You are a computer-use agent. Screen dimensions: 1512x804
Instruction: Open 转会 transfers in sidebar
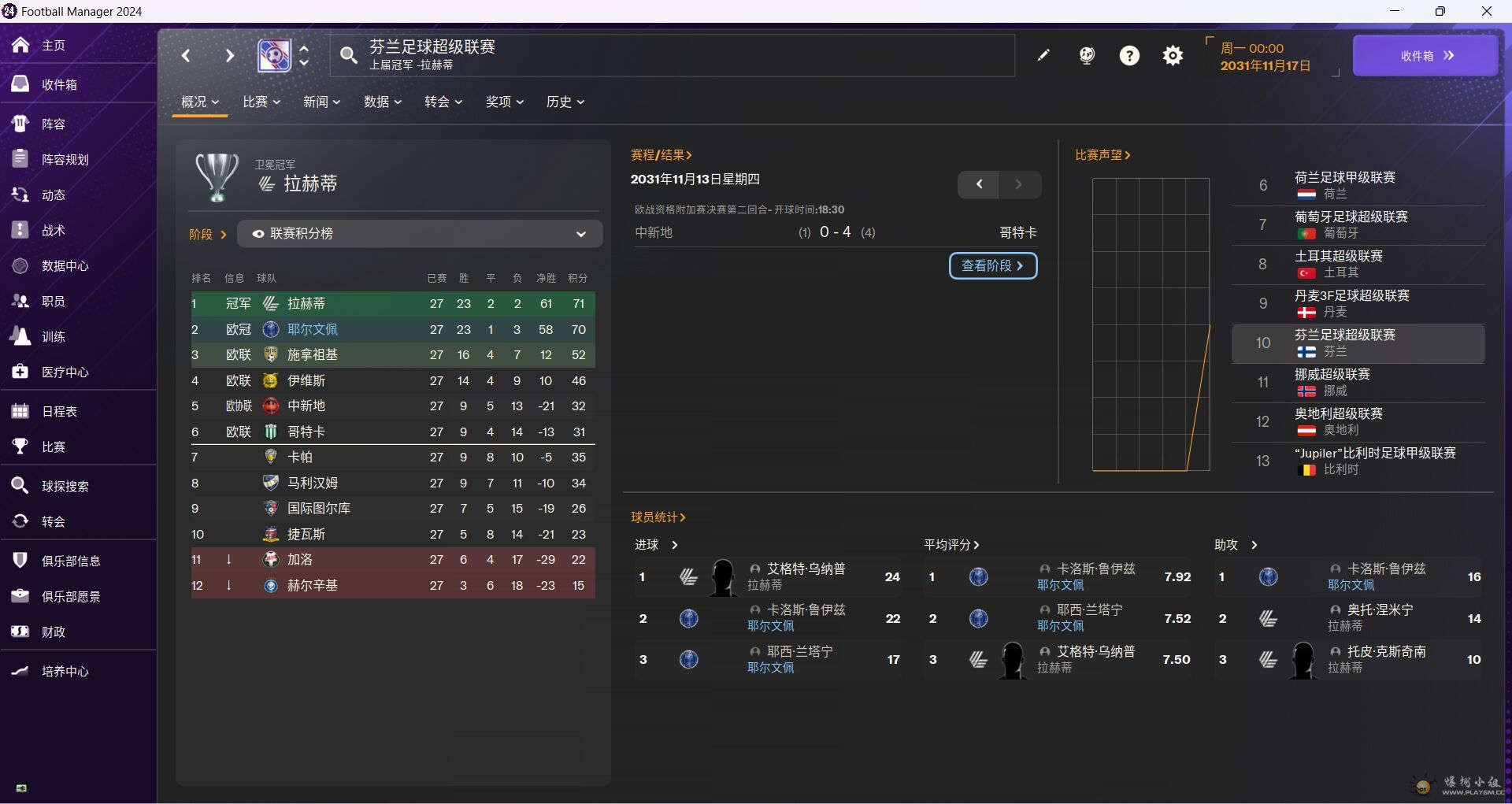click(53, 521)
